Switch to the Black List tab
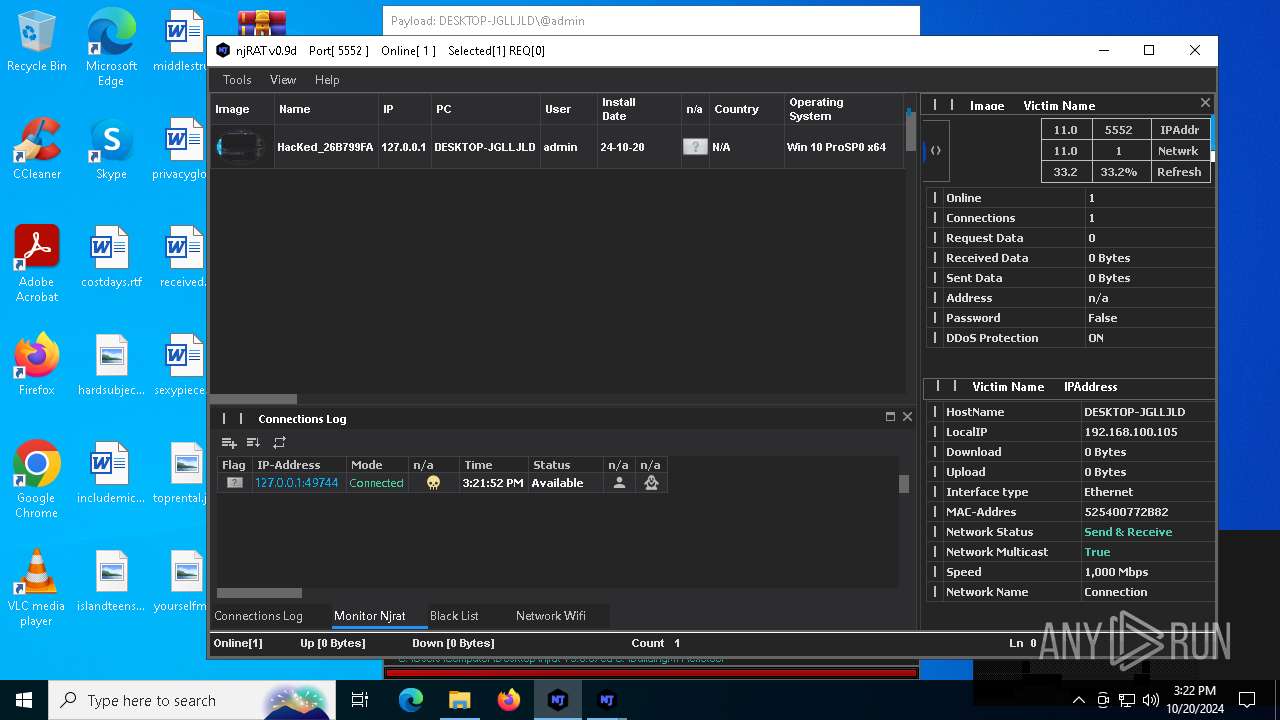Viewport: 1280px width, 720px height. click(x=454, y=616)
